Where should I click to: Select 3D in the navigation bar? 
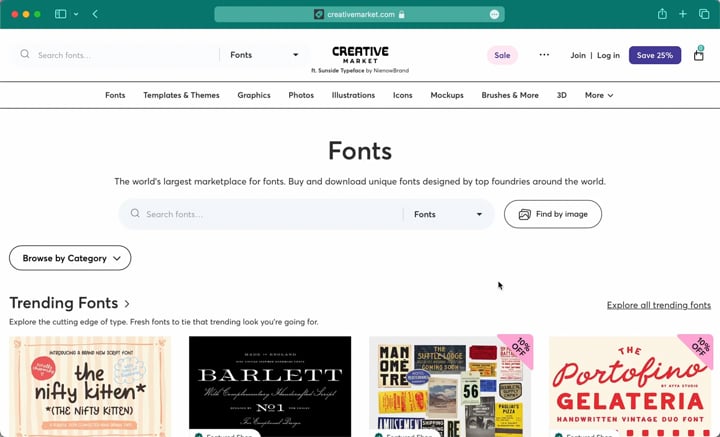click(562, 95)
